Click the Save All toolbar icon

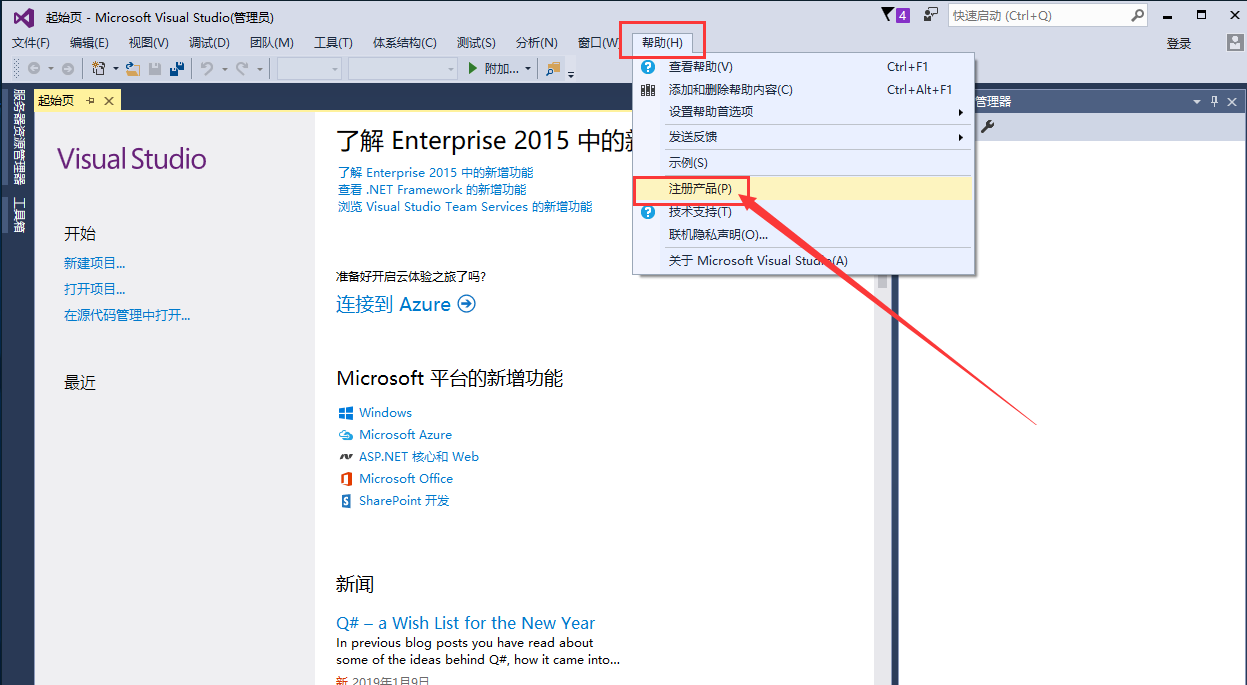(177, 68)
